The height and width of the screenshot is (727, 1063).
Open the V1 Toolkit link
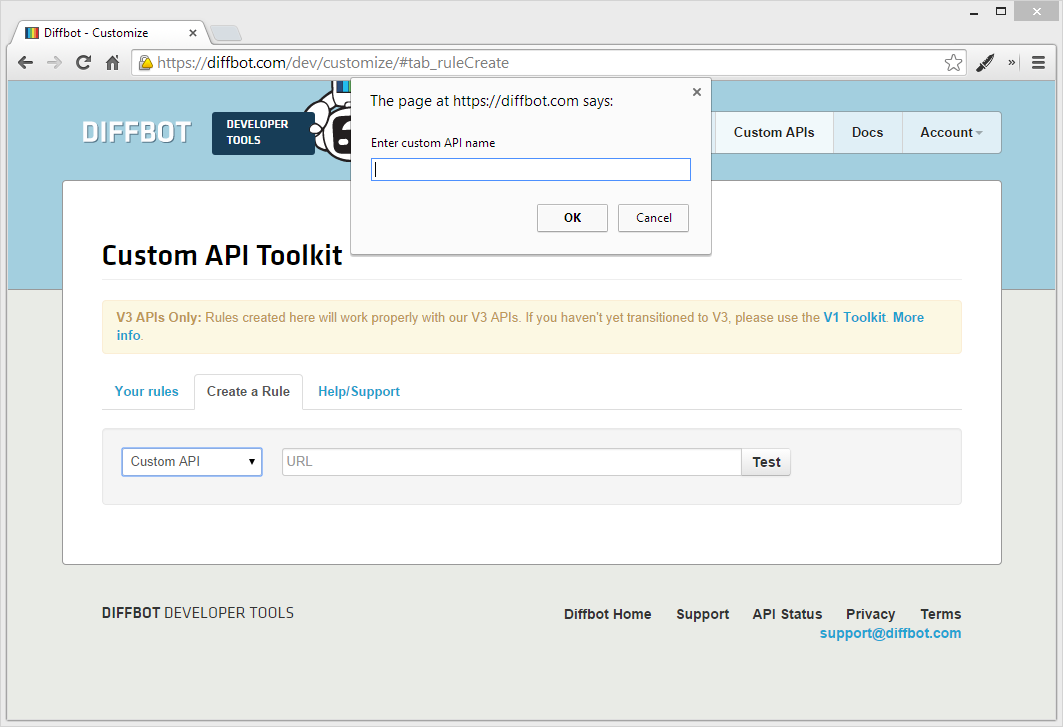click(x=854, y=317)
